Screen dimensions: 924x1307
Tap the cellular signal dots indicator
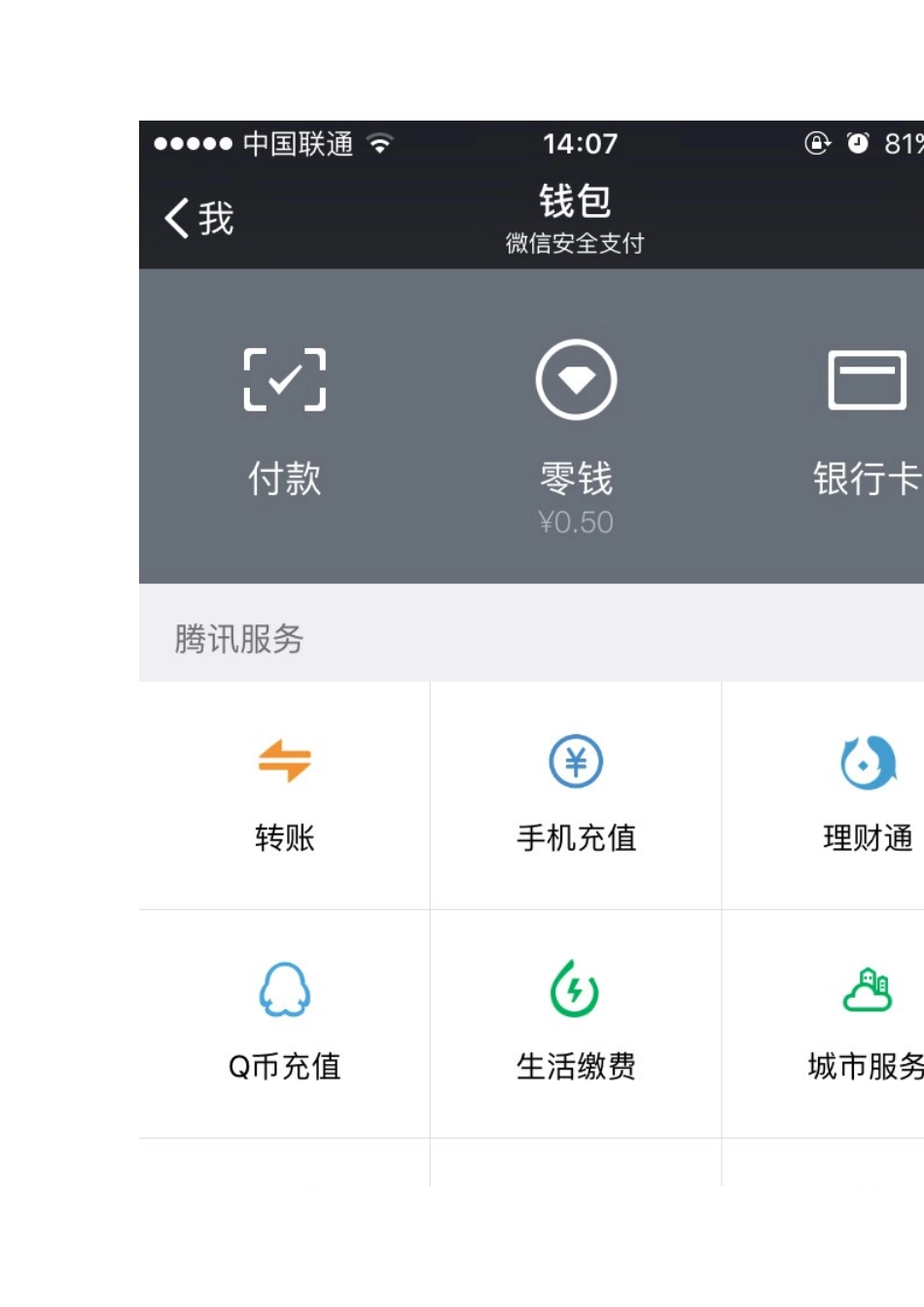click(193, 144)
